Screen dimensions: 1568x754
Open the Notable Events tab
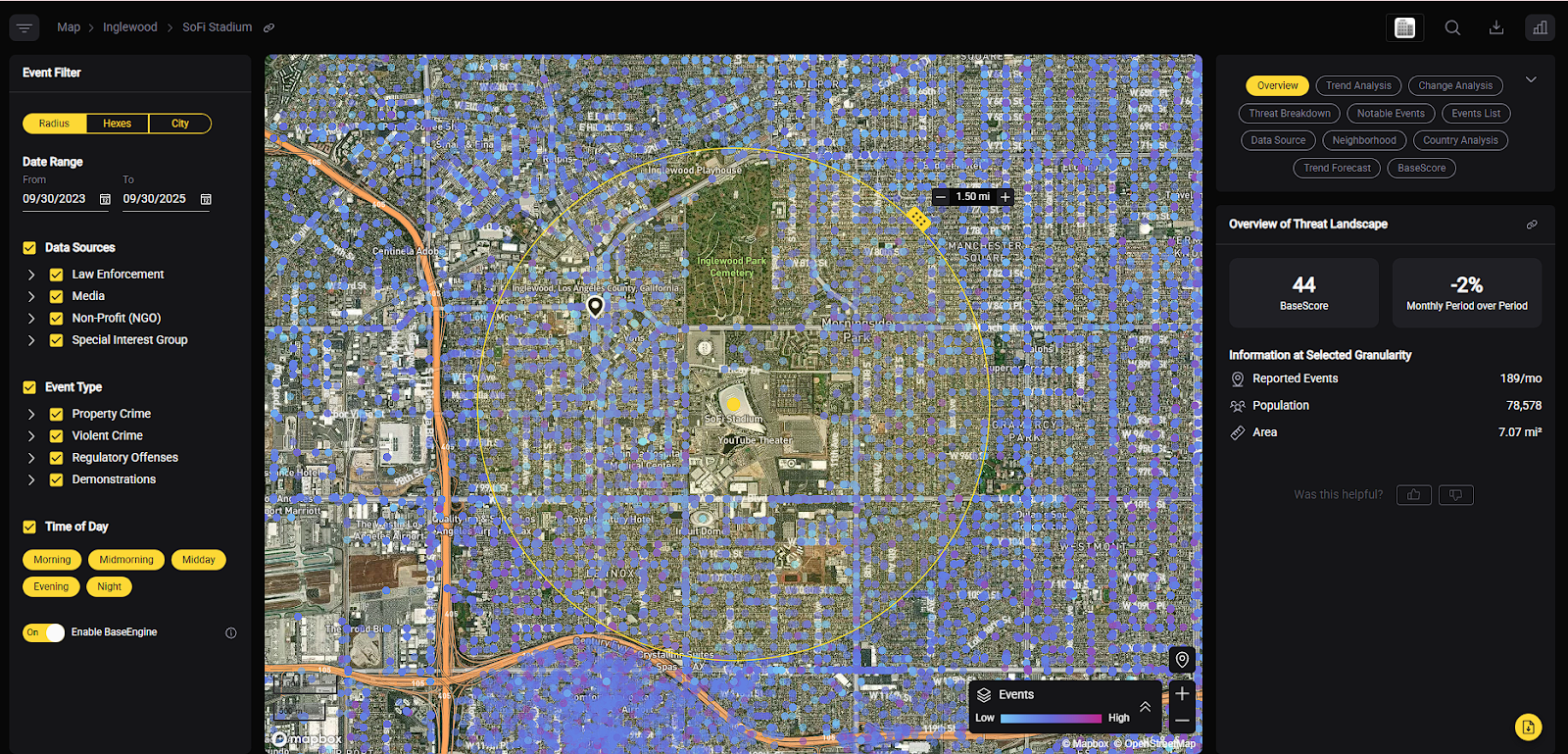point(1391,114)
